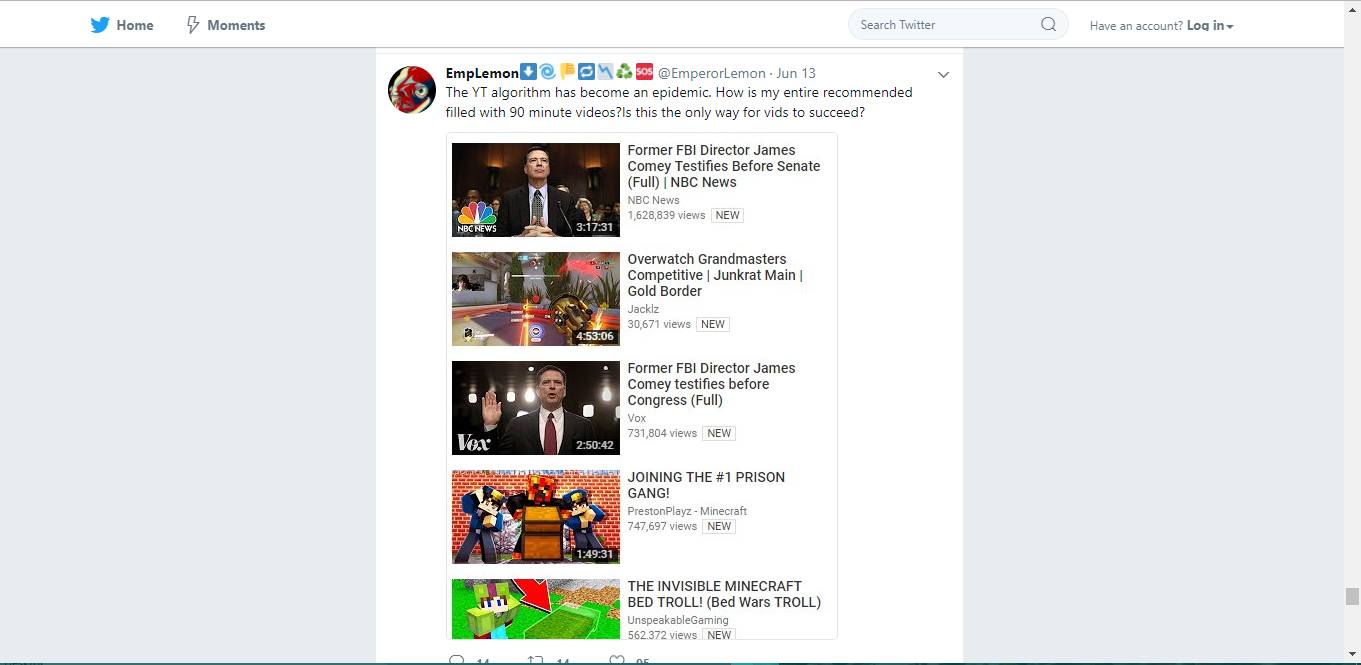
Task: Open the @EmperorLemon handle link
Action: pyautogui.click(x=711, y=73)
